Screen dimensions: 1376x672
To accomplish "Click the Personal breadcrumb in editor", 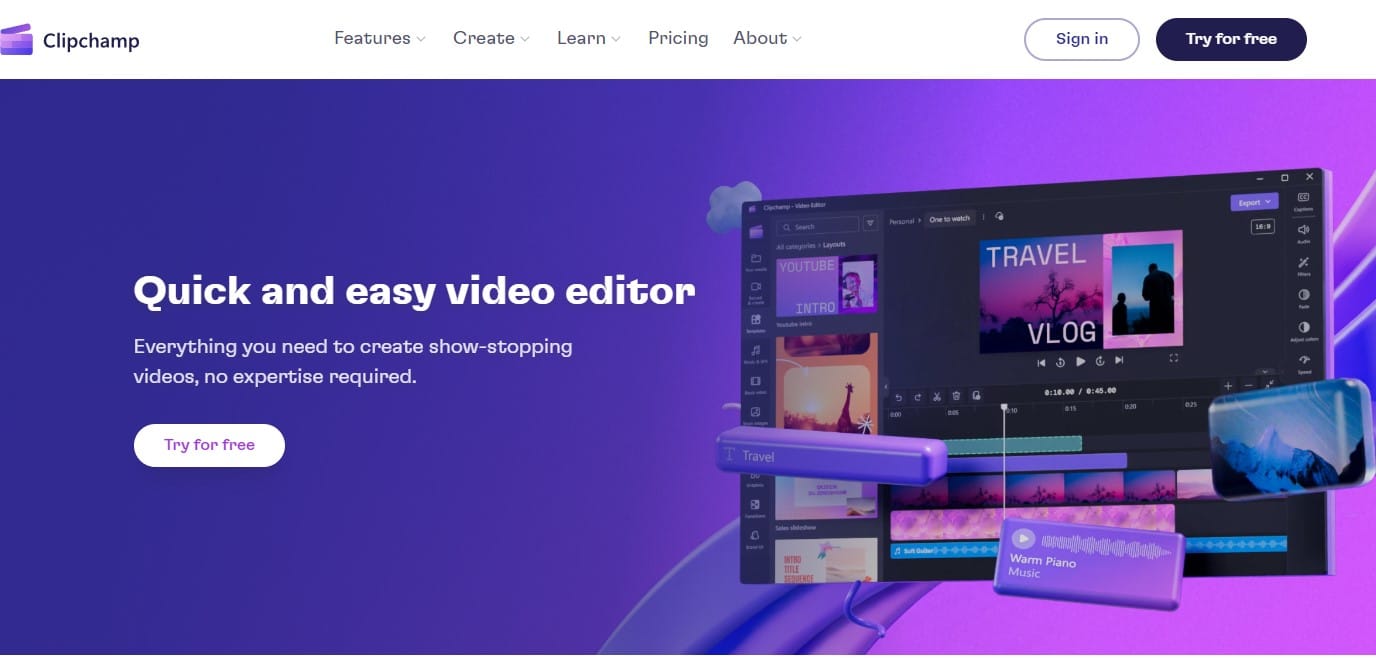I will 902,221.
